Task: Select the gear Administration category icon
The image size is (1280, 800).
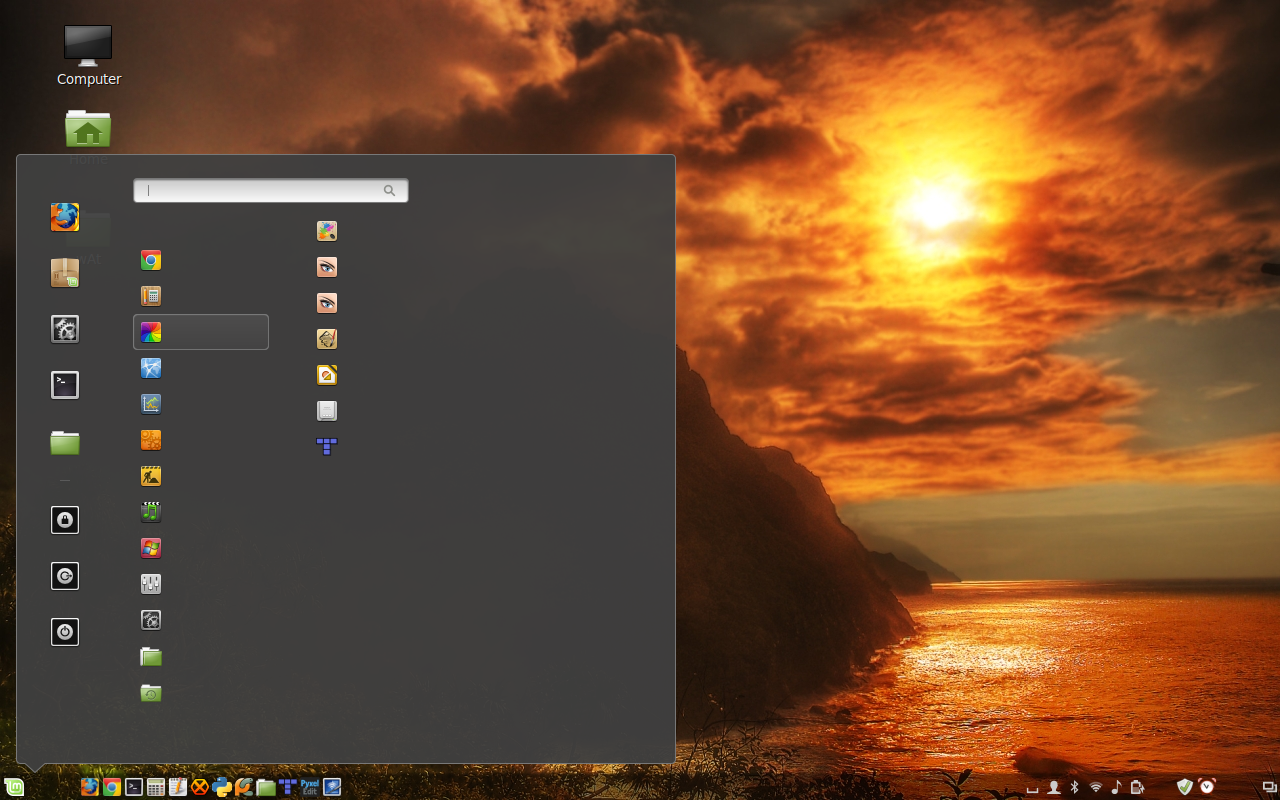Action: pos(151,620)
